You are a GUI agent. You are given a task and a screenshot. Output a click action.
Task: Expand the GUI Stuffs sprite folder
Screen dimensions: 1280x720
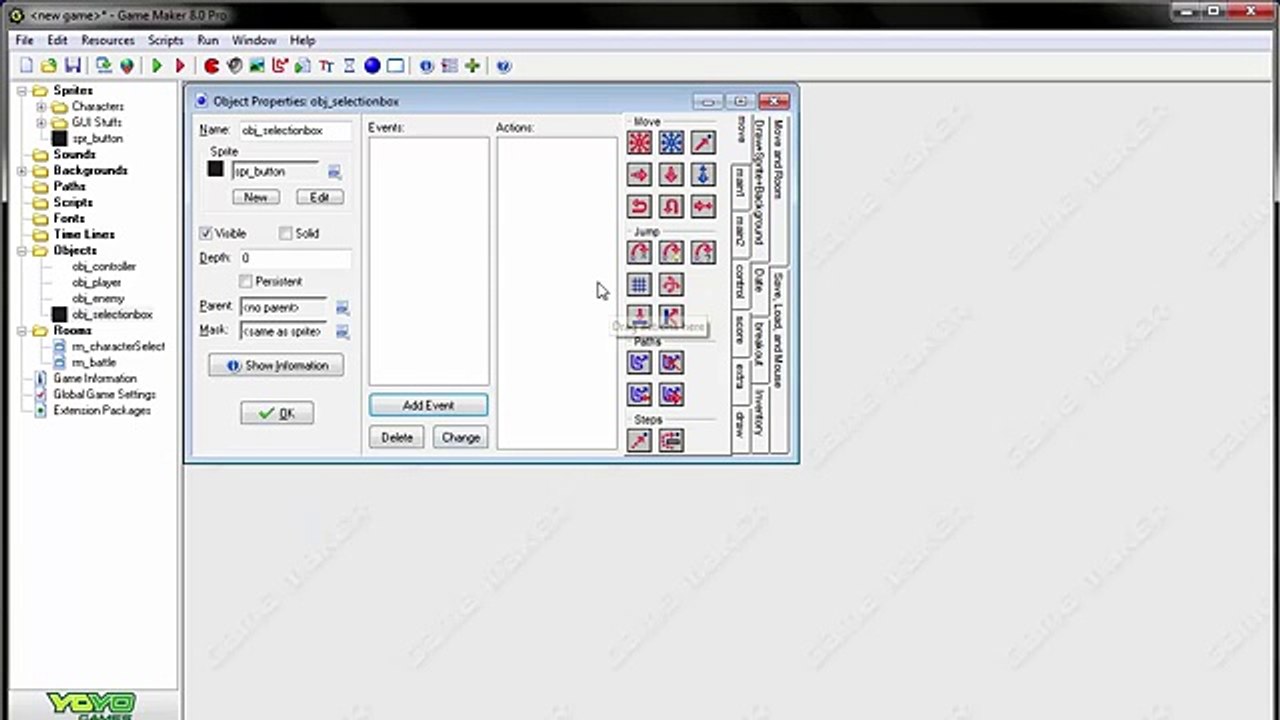click(41, 123)
